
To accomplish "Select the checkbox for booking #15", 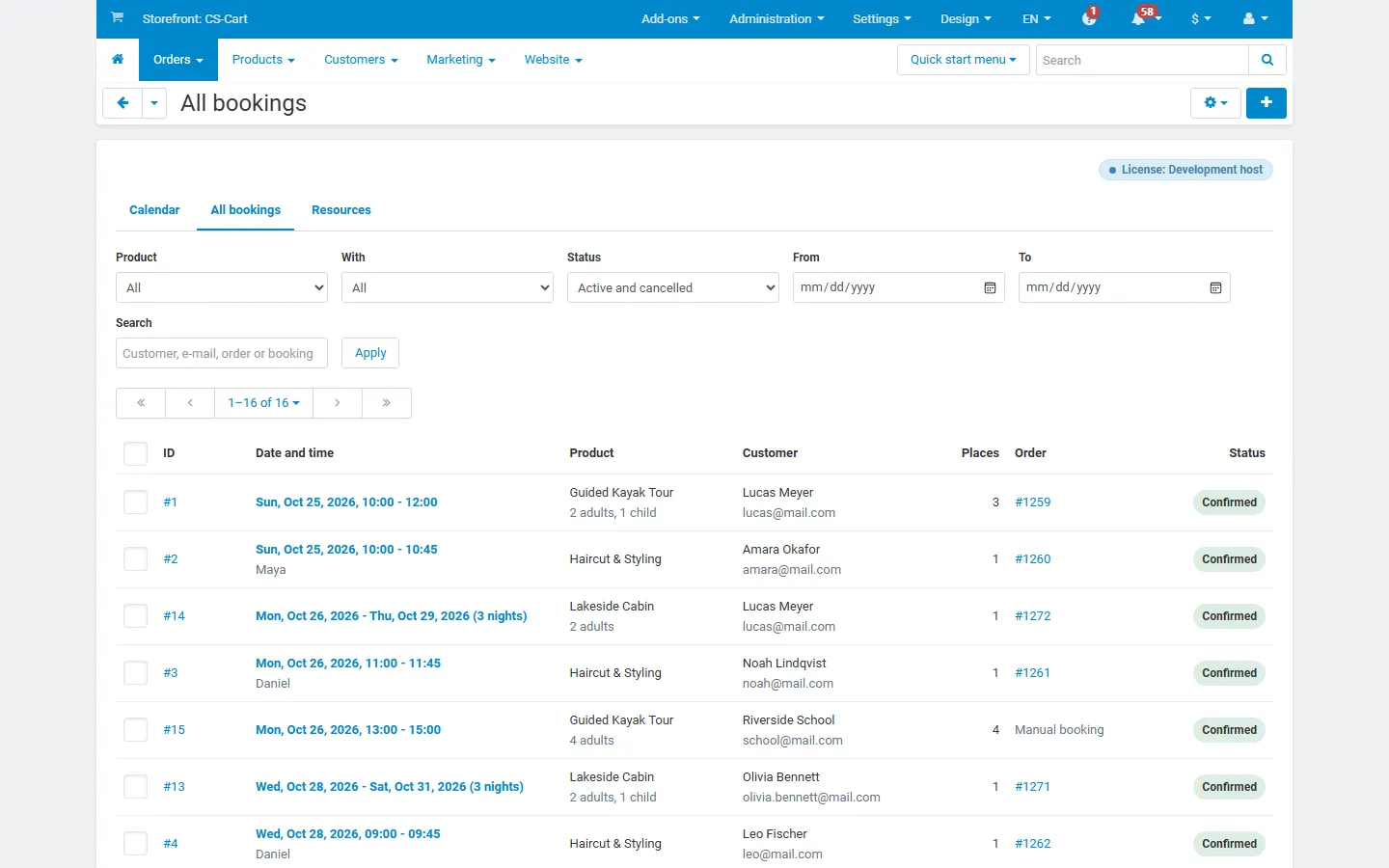I will [135, 730].
